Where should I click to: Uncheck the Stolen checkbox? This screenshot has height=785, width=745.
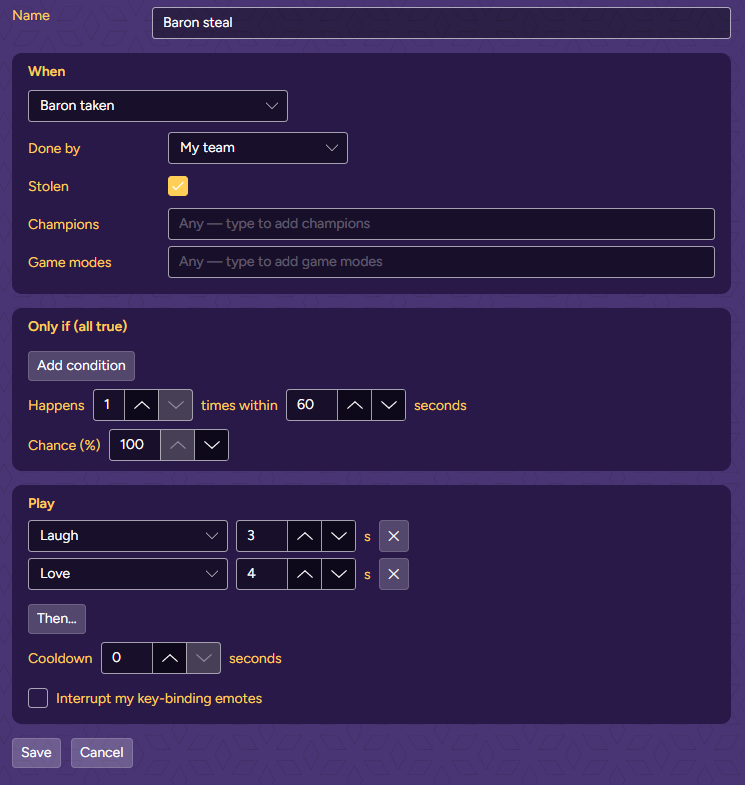[x=178, y=186]
